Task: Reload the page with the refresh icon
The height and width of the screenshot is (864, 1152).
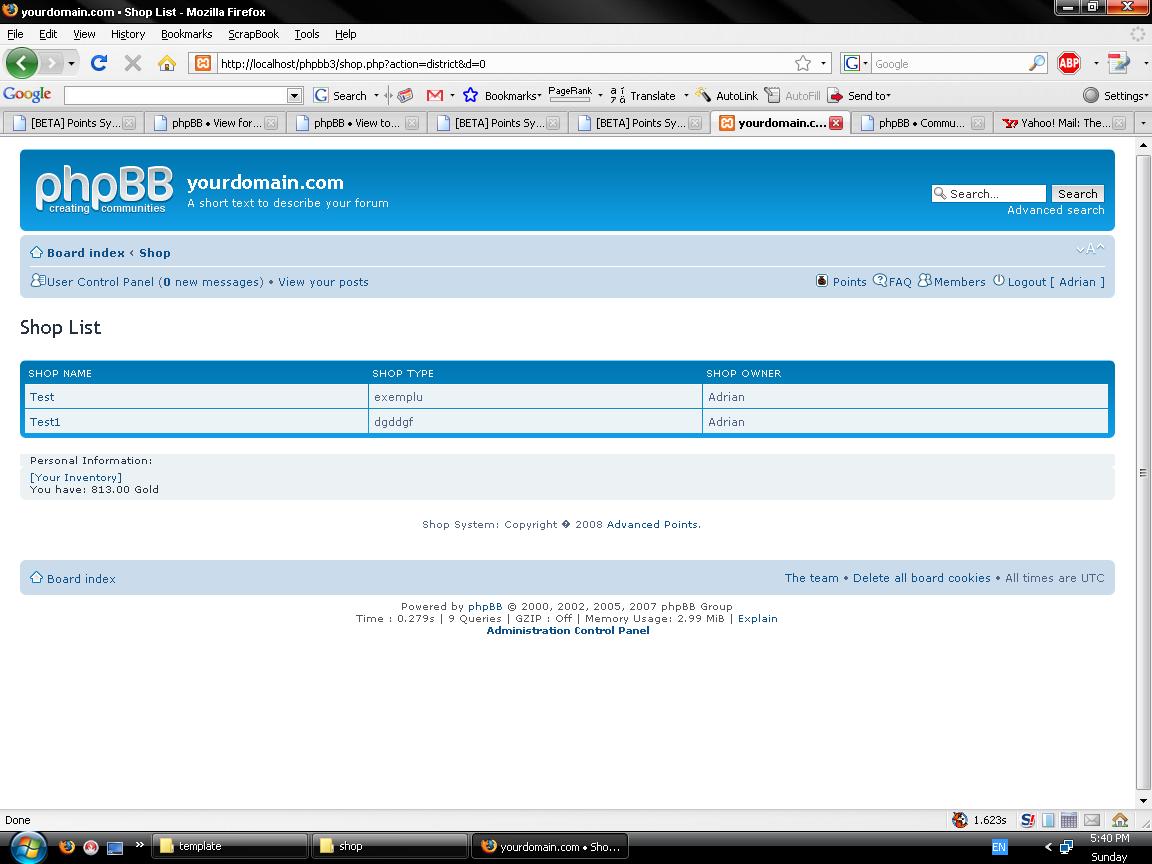Action: 98,63
